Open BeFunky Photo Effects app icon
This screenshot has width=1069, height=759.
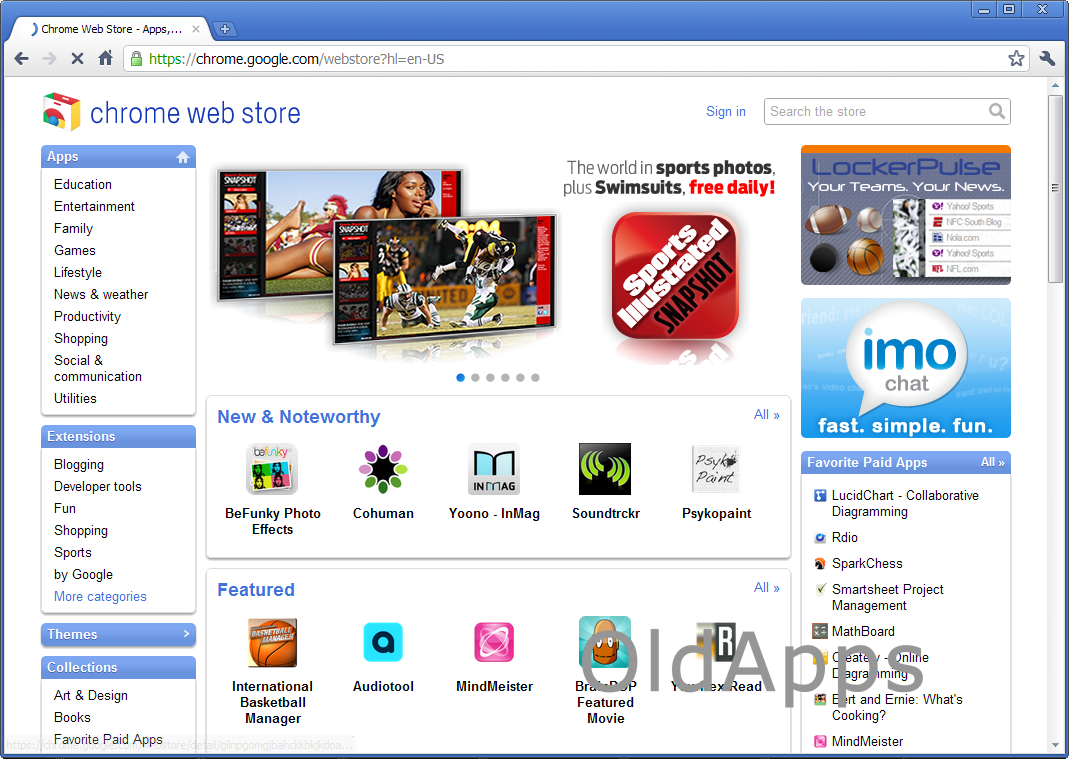(272, 469)
